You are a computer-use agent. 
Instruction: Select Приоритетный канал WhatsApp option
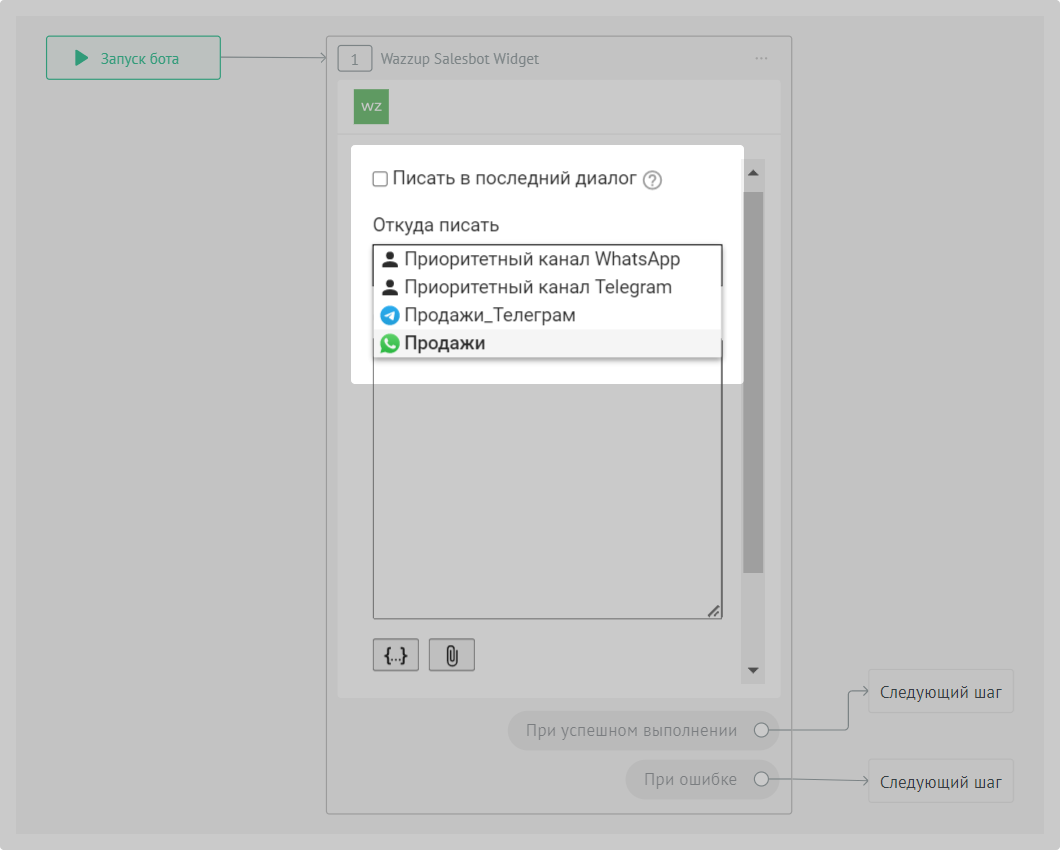coord(541,259)
